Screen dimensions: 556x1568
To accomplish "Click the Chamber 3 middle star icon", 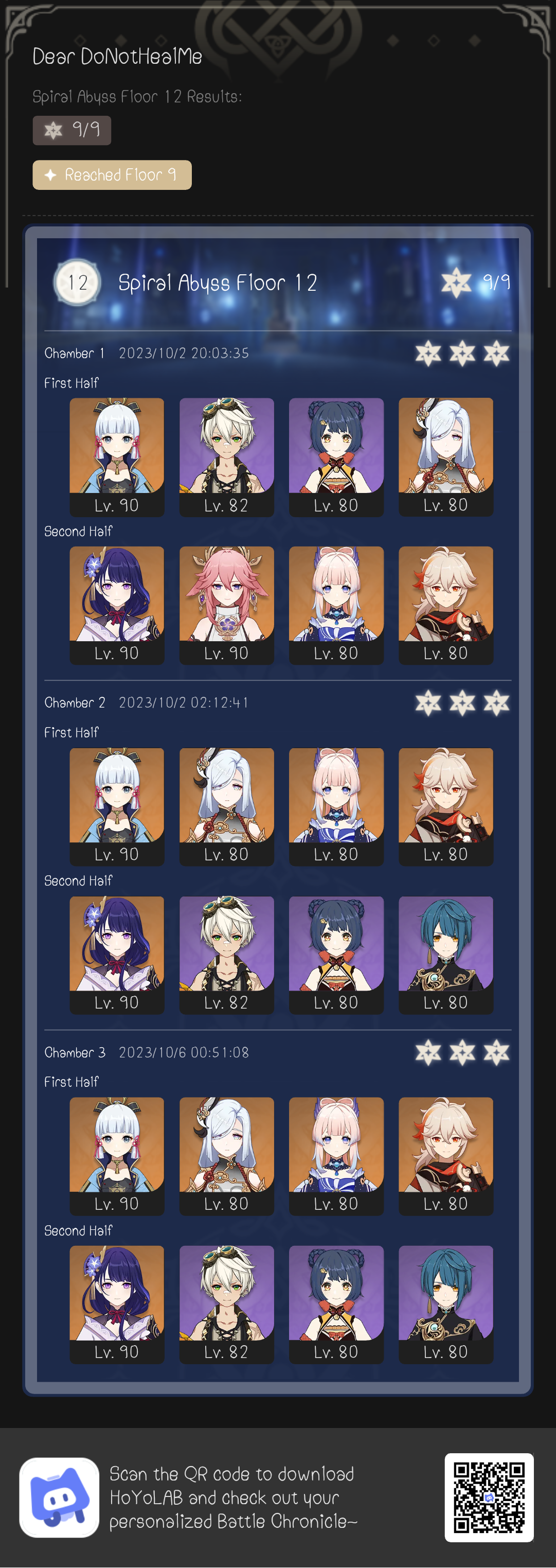I will click(462, 1052).
